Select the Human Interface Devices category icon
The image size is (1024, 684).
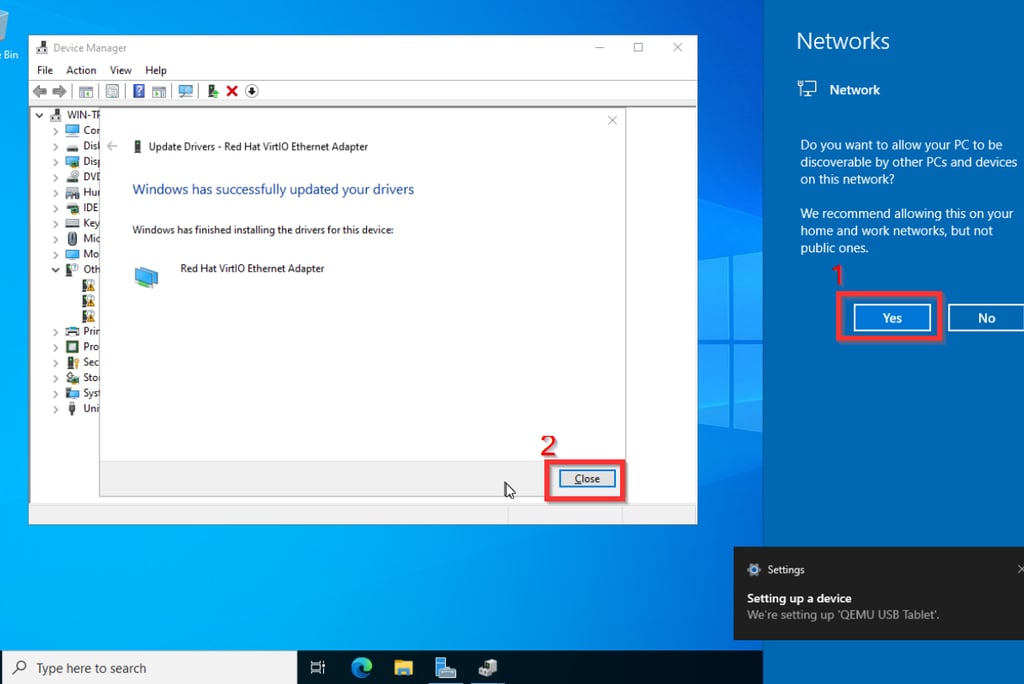point(72,192)
